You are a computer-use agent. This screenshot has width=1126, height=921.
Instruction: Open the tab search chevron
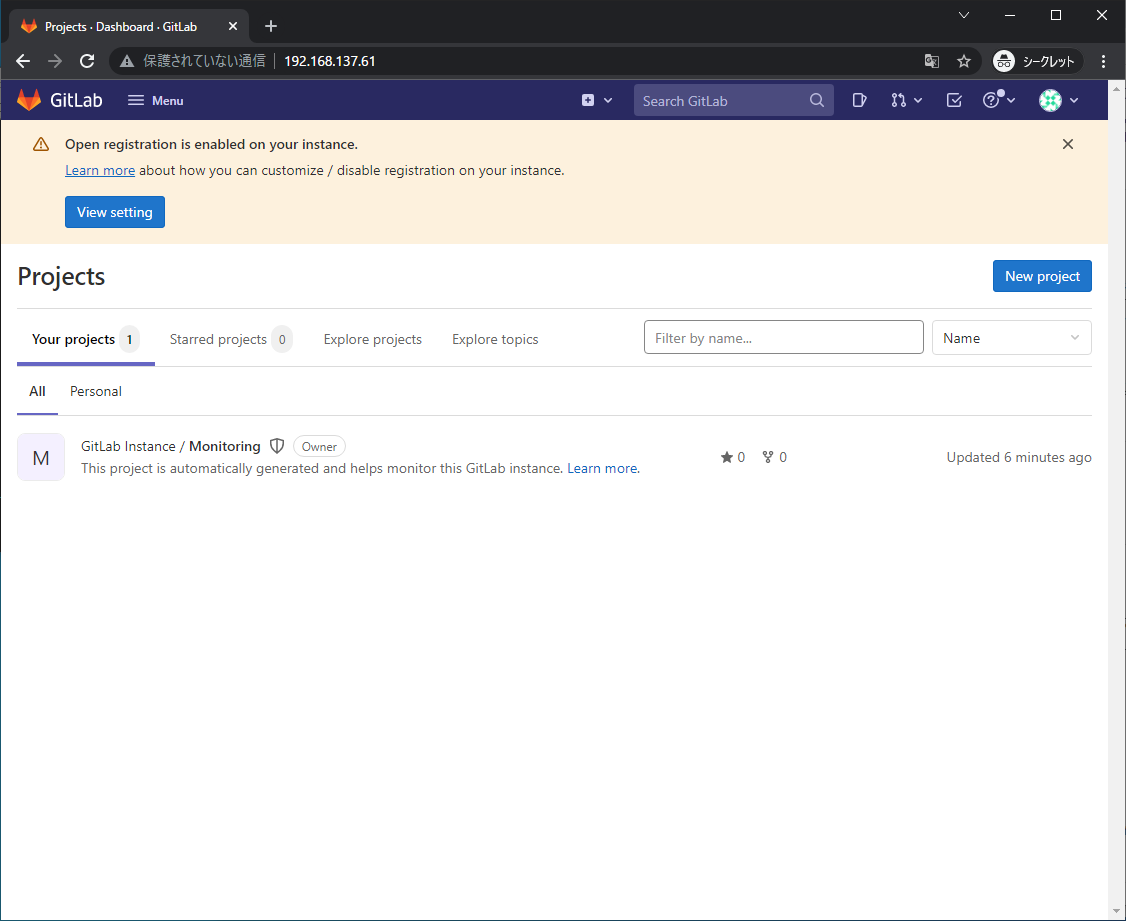964,15
